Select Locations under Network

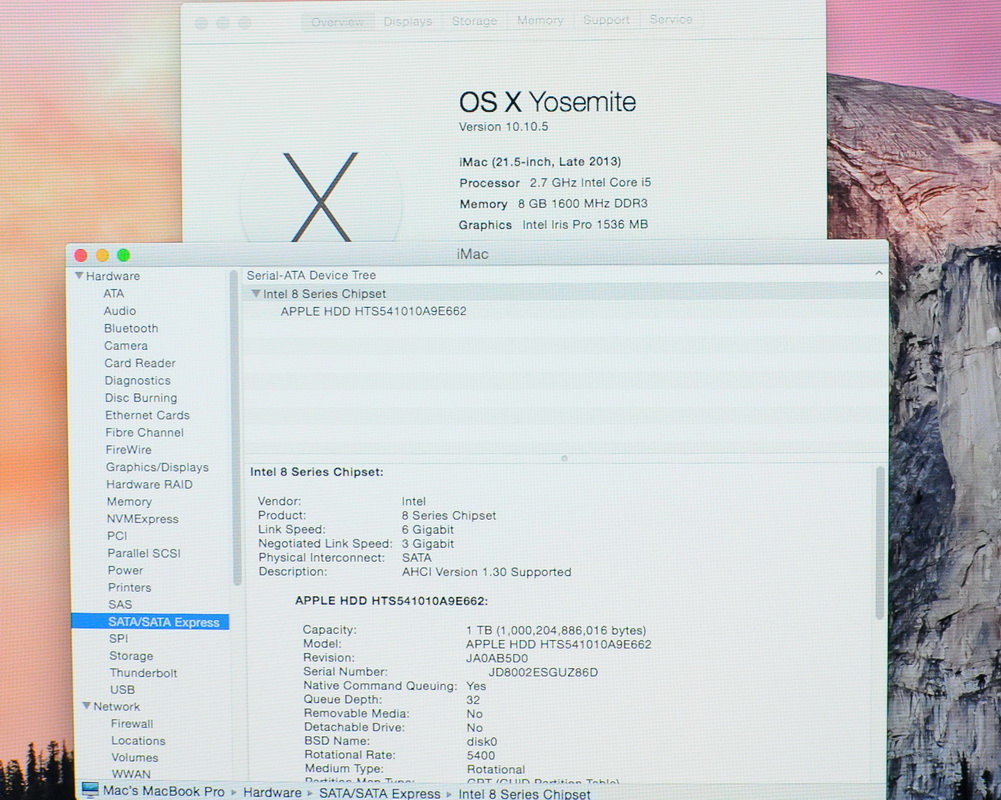[x=138, y=741]
